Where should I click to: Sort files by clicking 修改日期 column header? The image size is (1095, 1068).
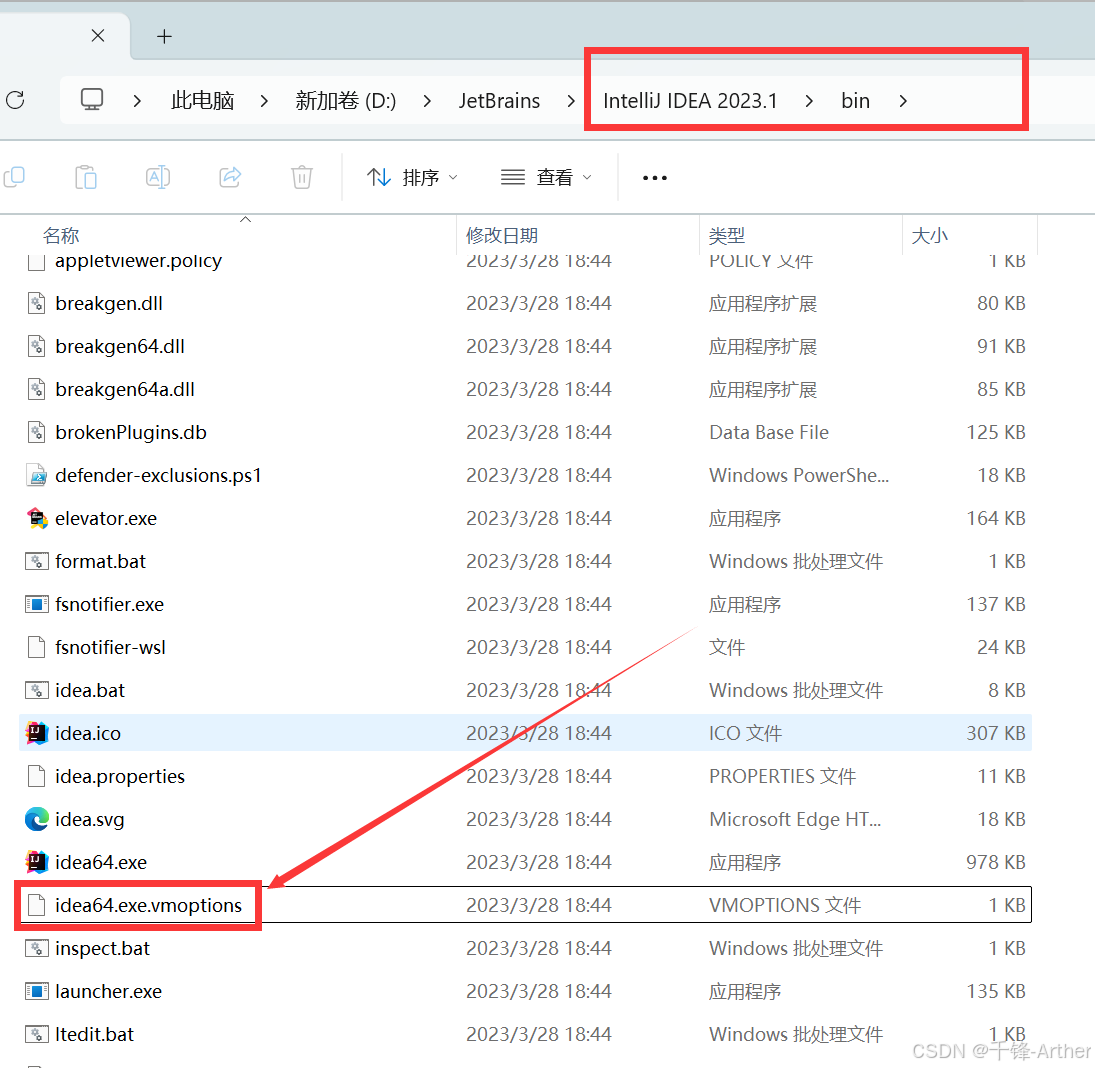501,234
